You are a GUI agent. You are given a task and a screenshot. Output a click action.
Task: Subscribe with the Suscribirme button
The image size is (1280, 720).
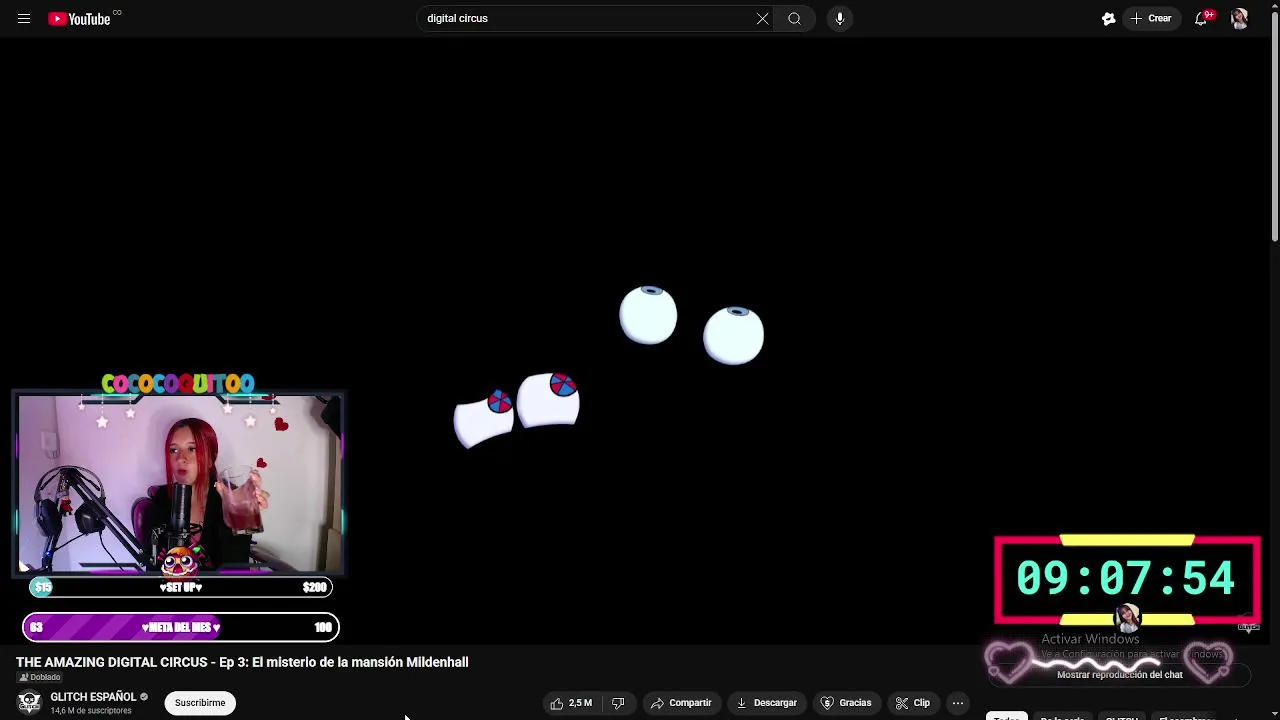[200, 703]
